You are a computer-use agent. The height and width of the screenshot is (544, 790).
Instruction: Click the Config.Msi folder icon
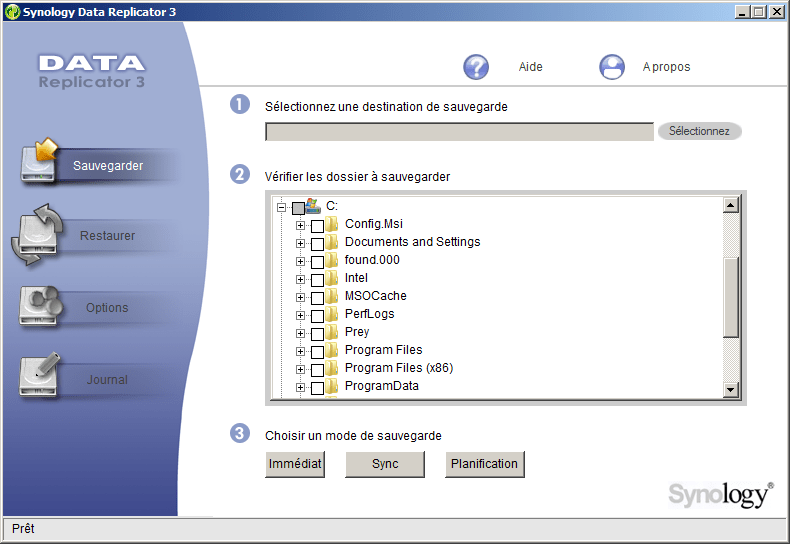click(332, 224)
